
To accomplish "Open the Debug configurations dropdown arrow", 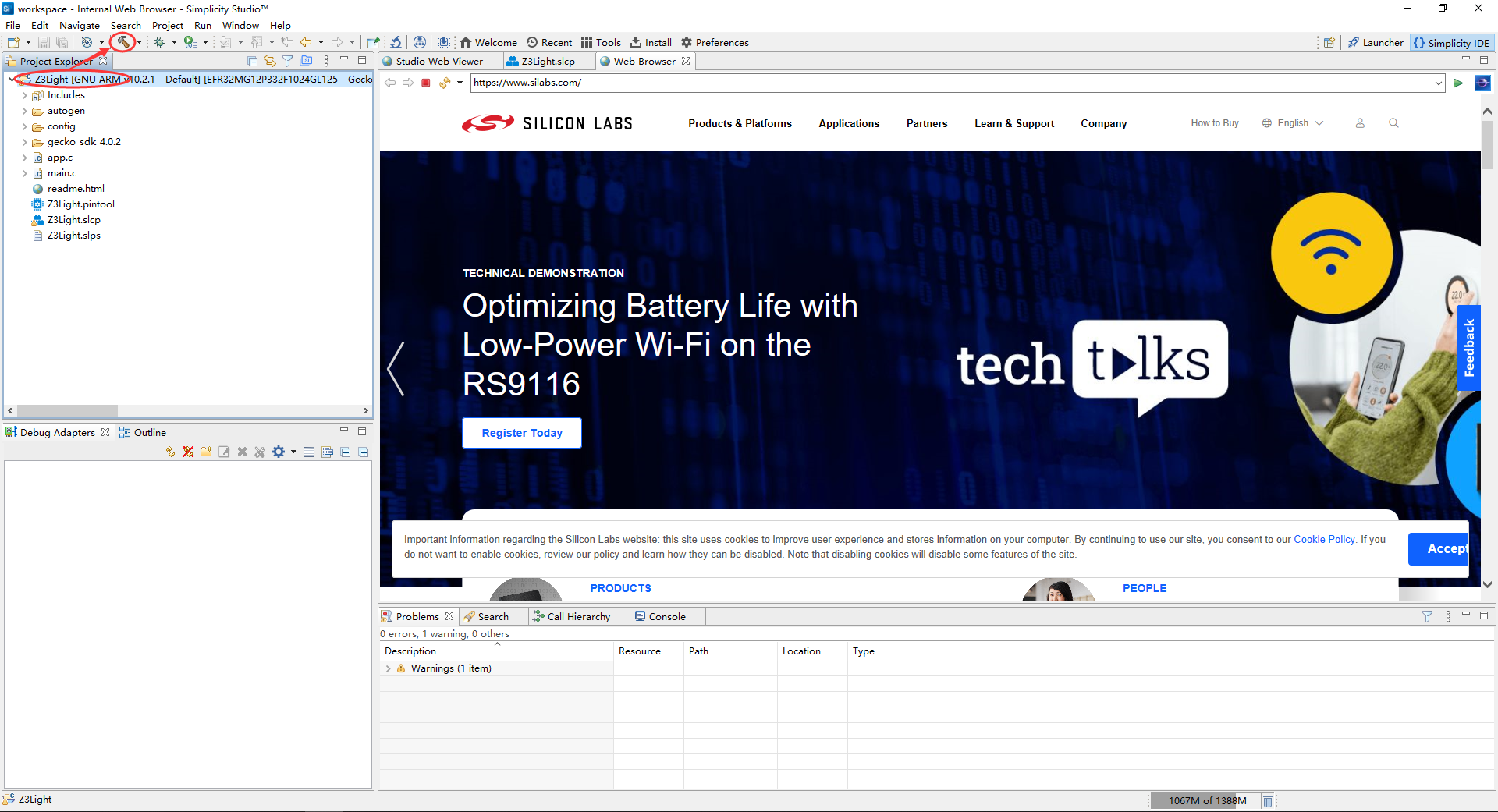I will tap(174, 42).
